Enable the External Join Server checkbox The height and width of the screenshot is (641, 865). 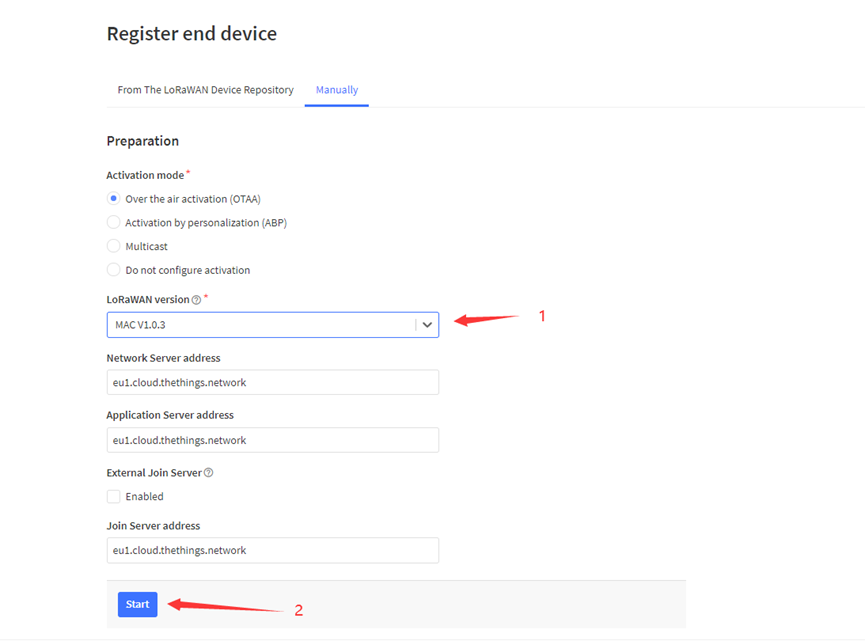point(113,496)
